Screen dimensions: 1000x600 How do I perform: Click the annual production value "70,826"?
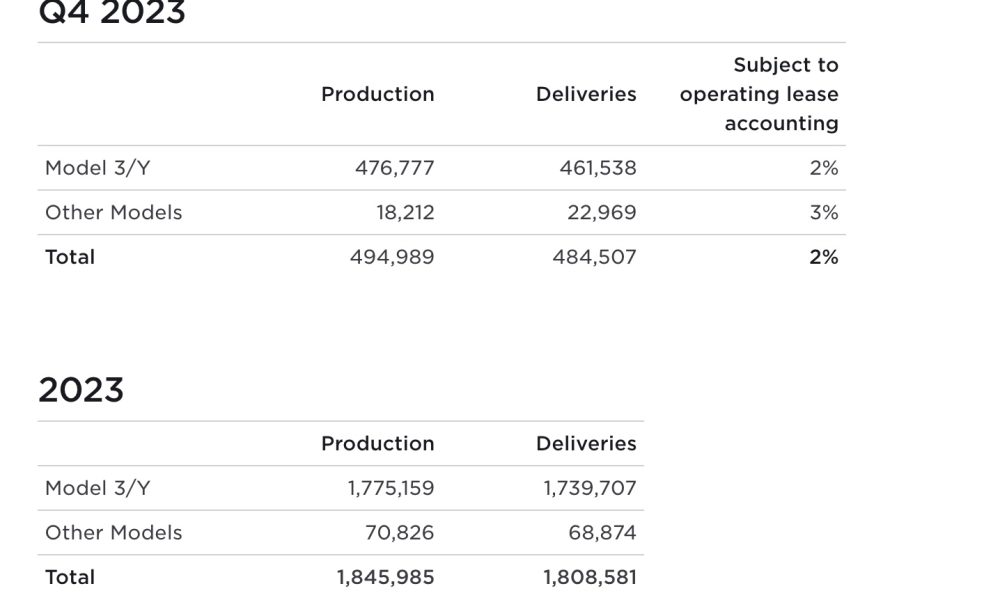400,533
